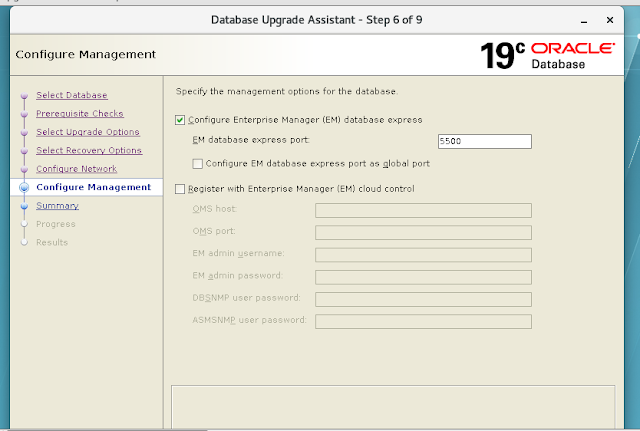Go to the Summary step
Viewport: 640px width, 431px height.
click(57, 205)
